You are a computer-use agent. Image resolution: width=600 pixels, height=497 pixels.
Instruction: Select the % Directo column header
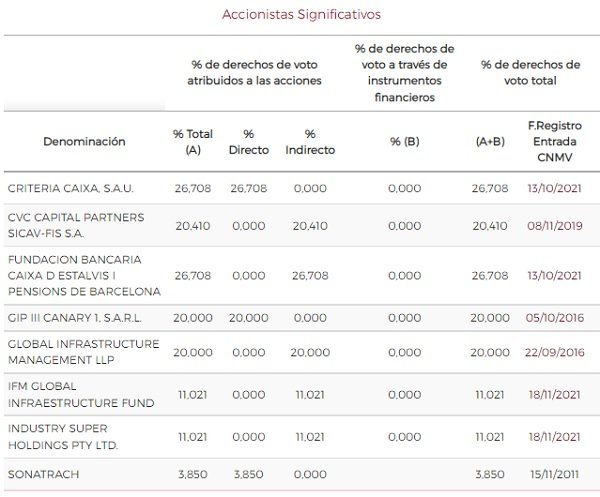pyautogui.click(x=248, y=142)
